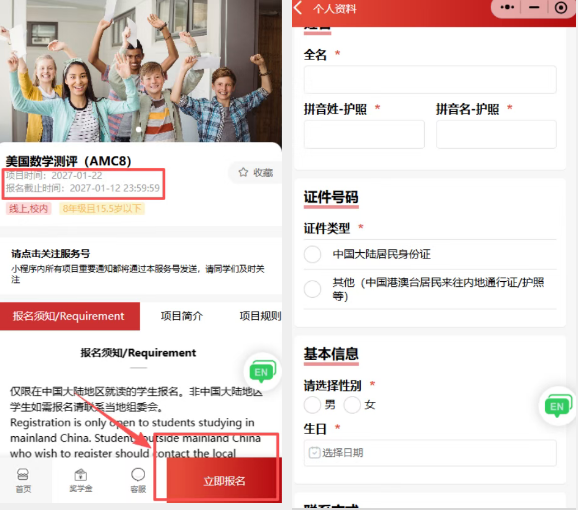
Task: Tap the EN chat bubble on profile form
Action: pyautogui.click(x=558, y=406)
